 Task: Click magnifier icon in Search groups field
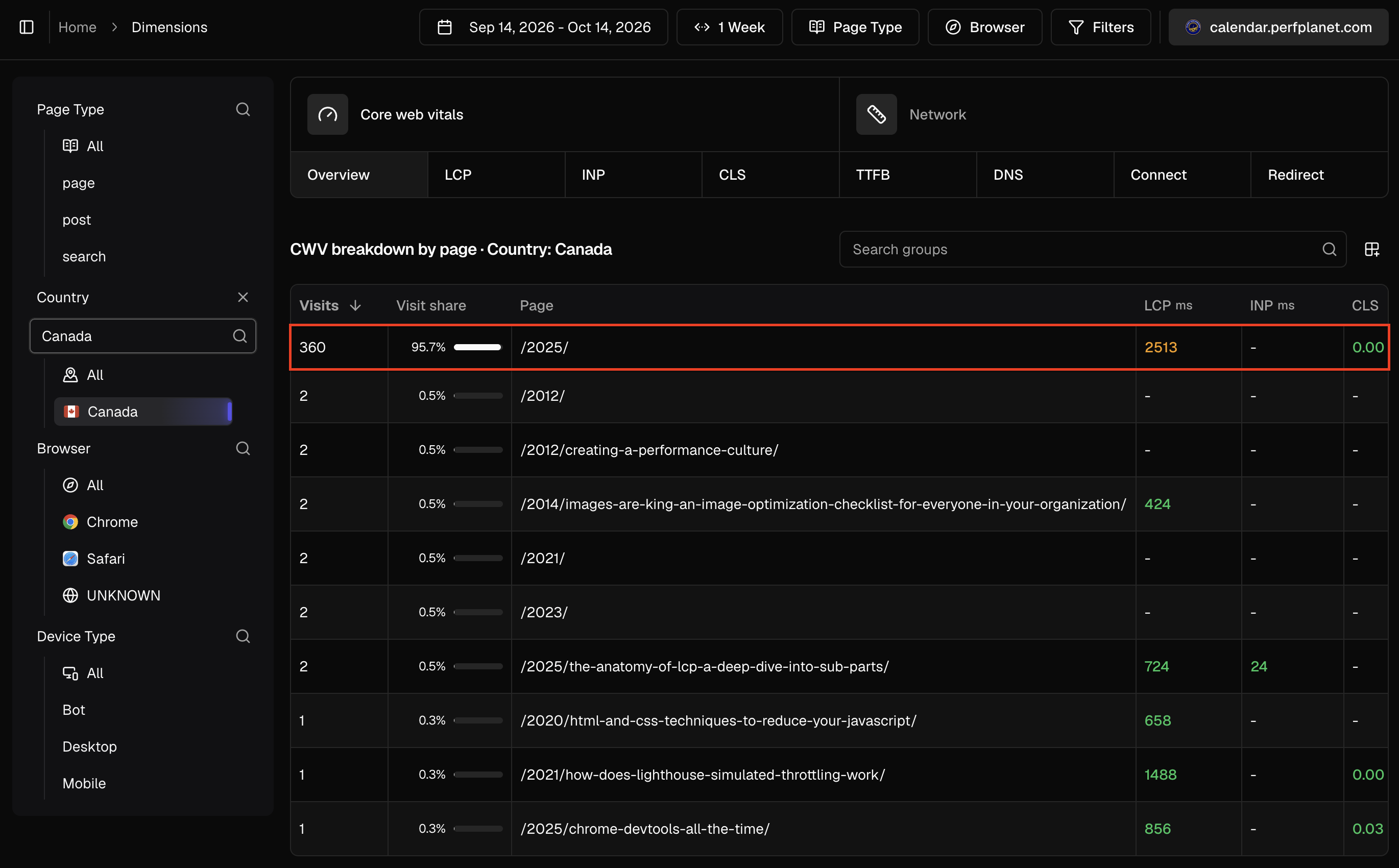pos(1330,249)
